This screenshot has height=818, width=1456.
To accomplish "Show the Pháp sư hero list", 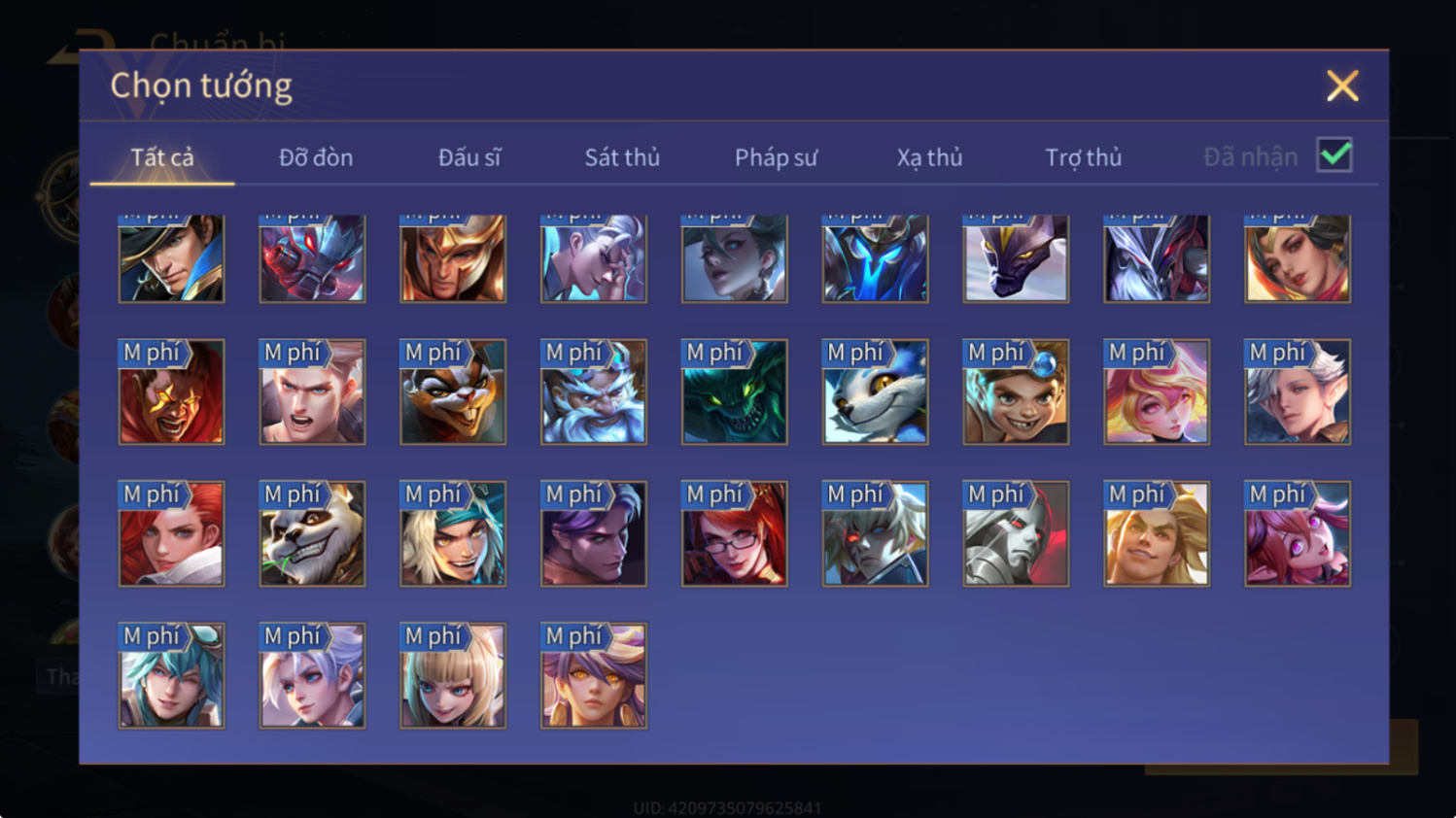I will point(776,157).
